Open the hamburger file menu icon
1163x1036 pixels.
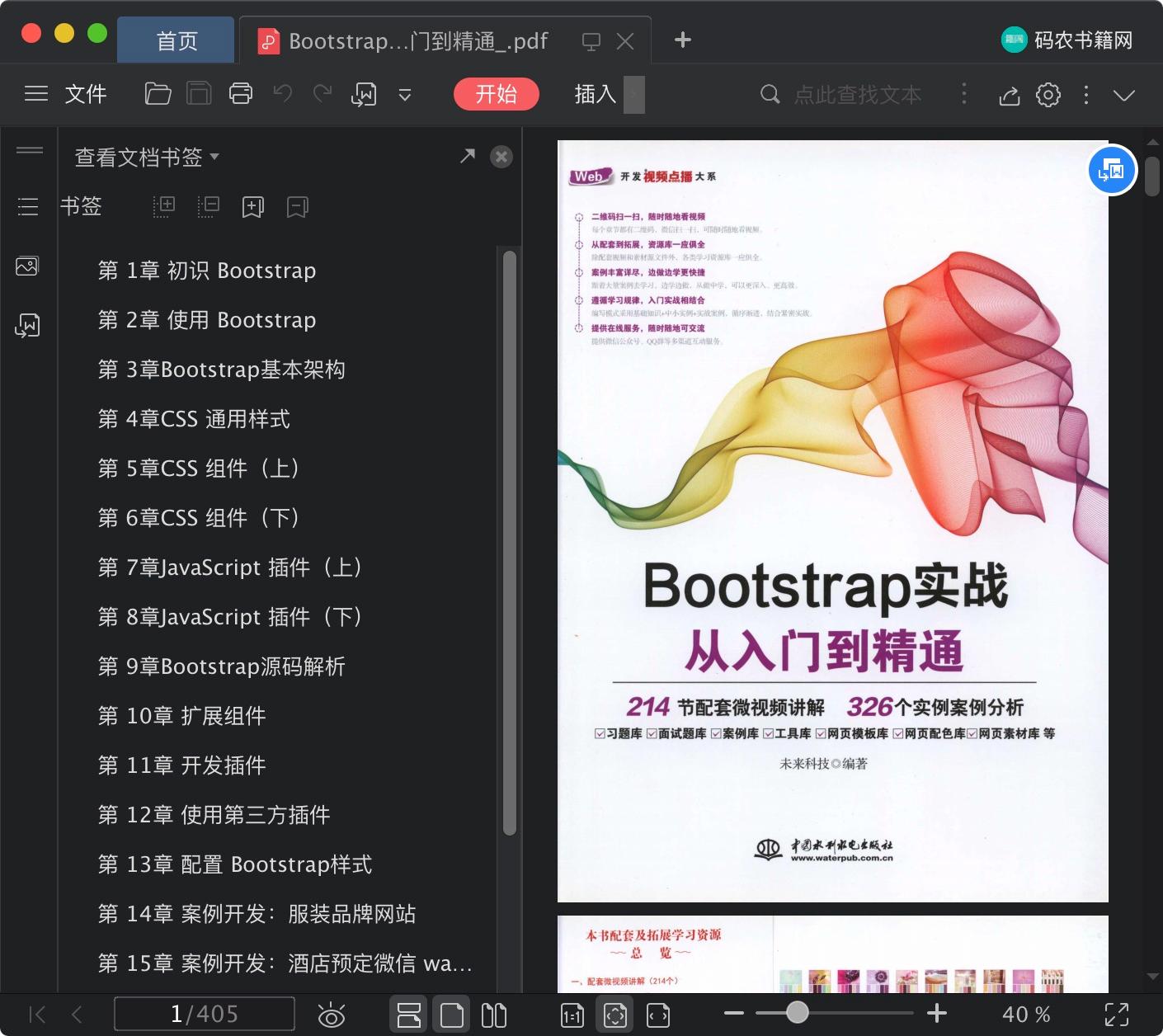click(36, 94)
